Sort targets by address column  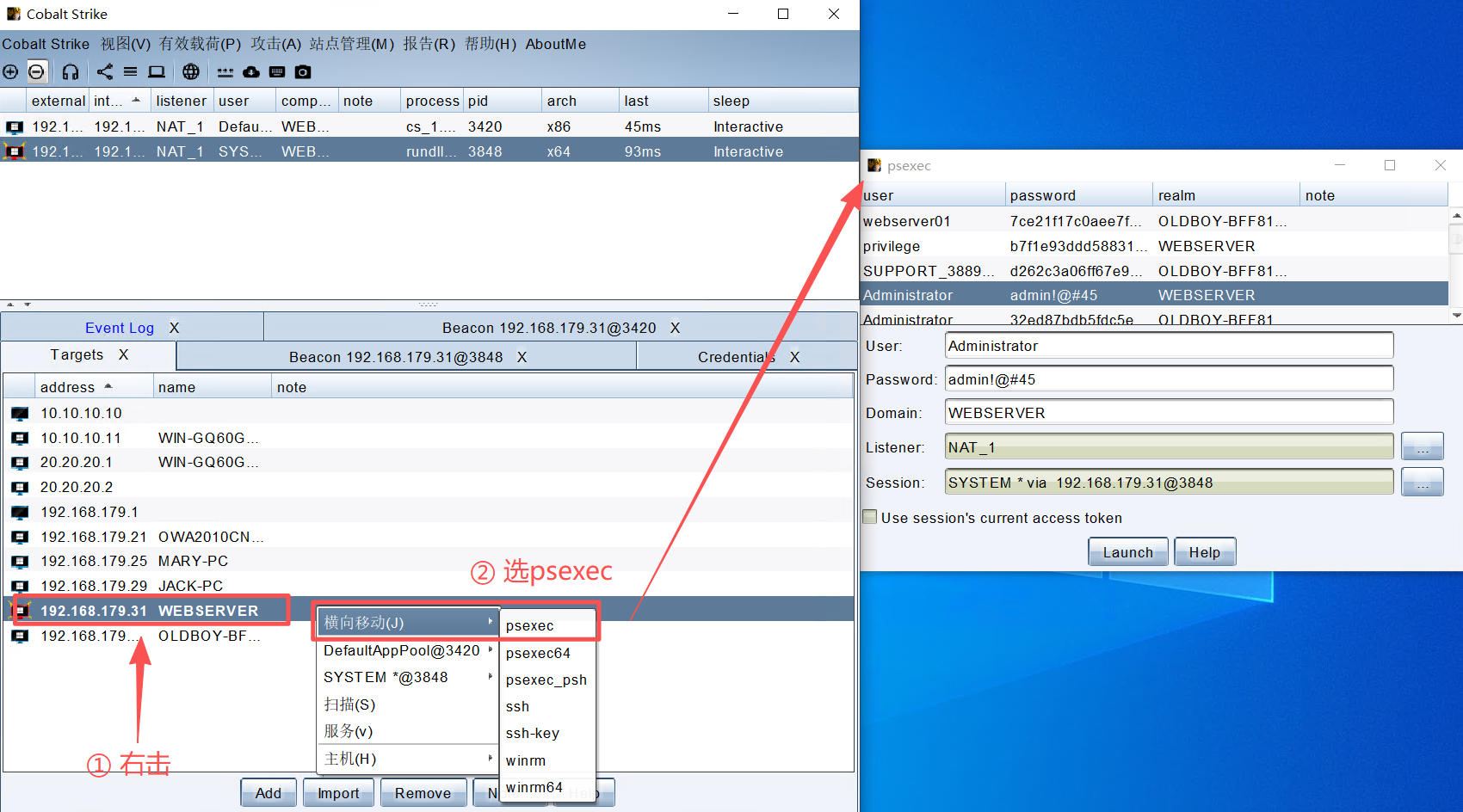tap(94, 387)
